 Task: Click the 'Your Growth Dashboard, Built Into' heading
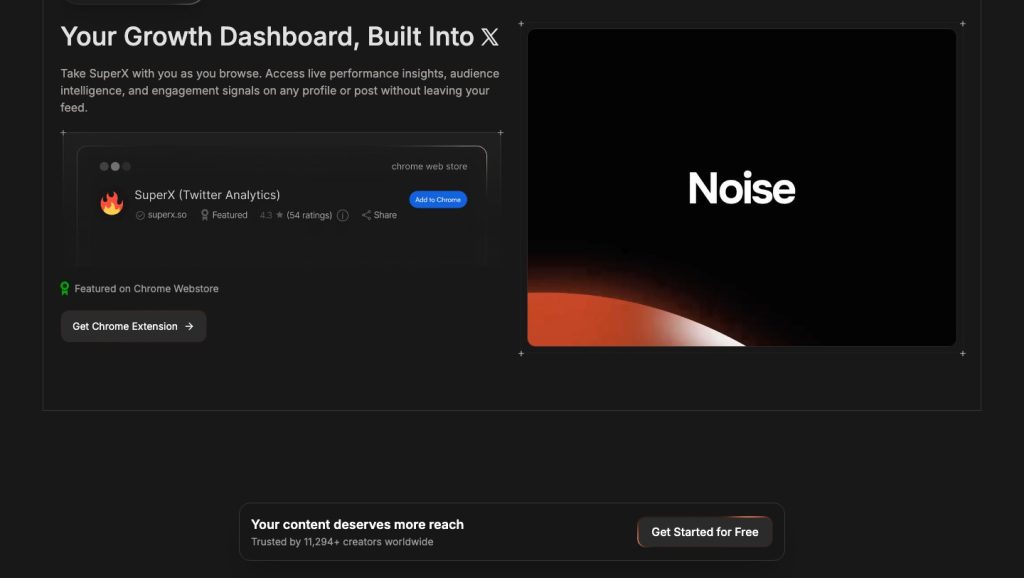pos(267,37)
